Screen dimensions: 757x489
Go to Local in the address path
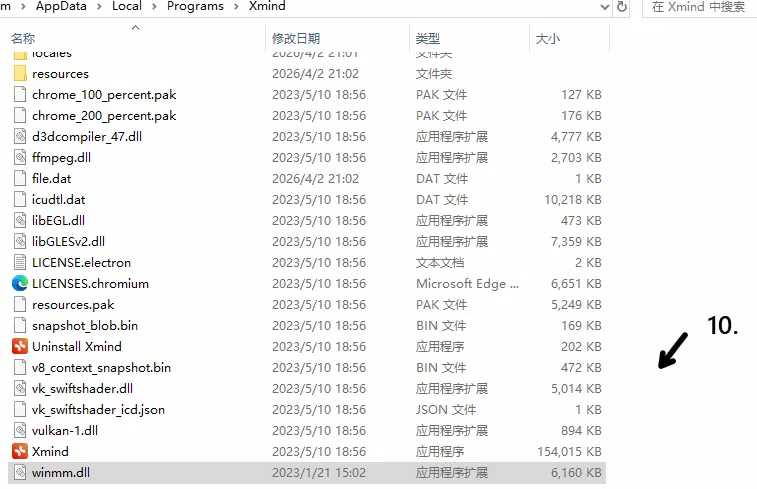[x=127, y=6]
